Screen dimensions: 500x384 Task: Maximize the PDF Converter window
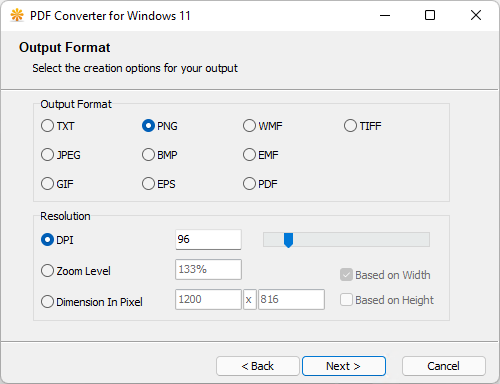point(430,15)
